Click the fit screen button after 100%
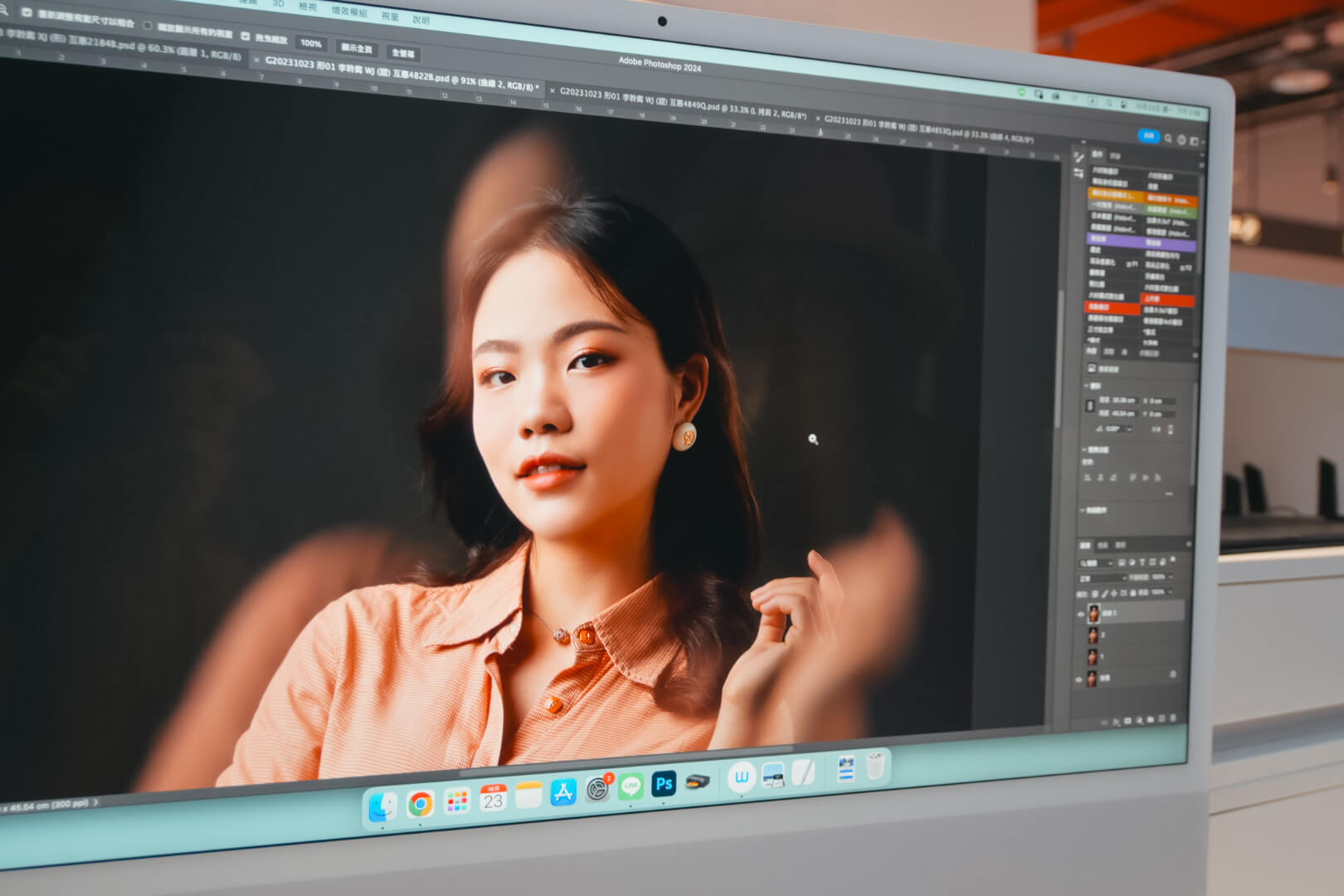 (357, 48)
